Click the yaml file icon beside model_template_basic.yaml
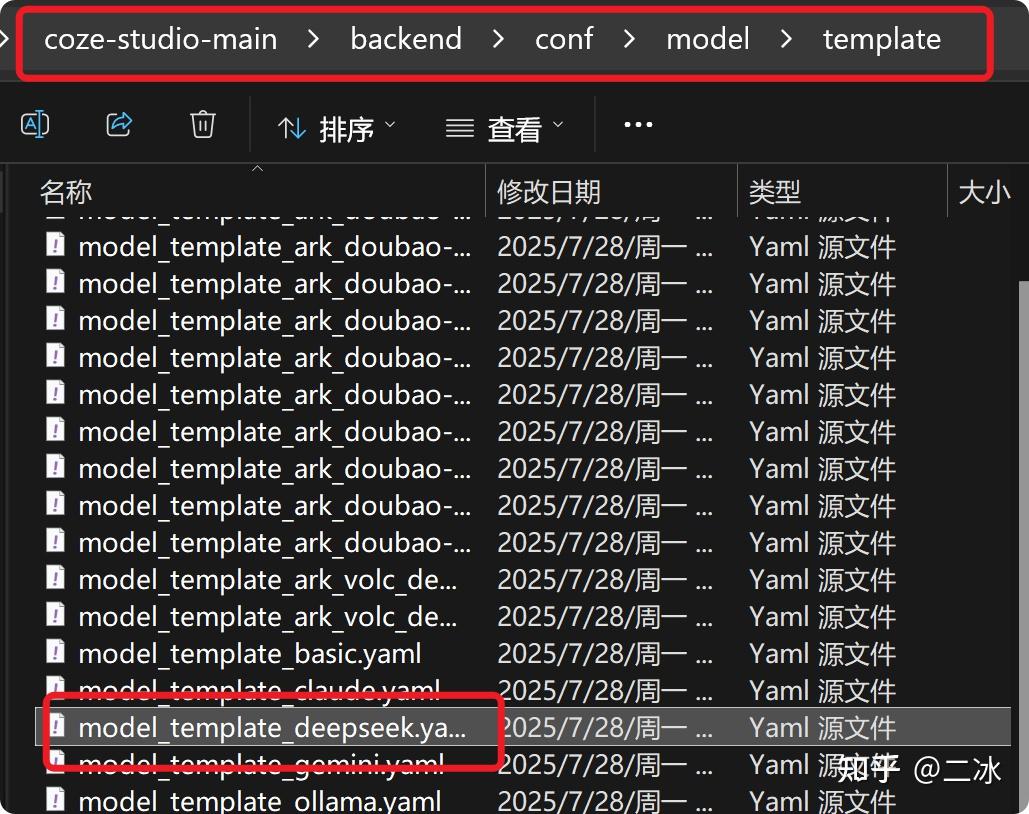 tap(55, 653)
